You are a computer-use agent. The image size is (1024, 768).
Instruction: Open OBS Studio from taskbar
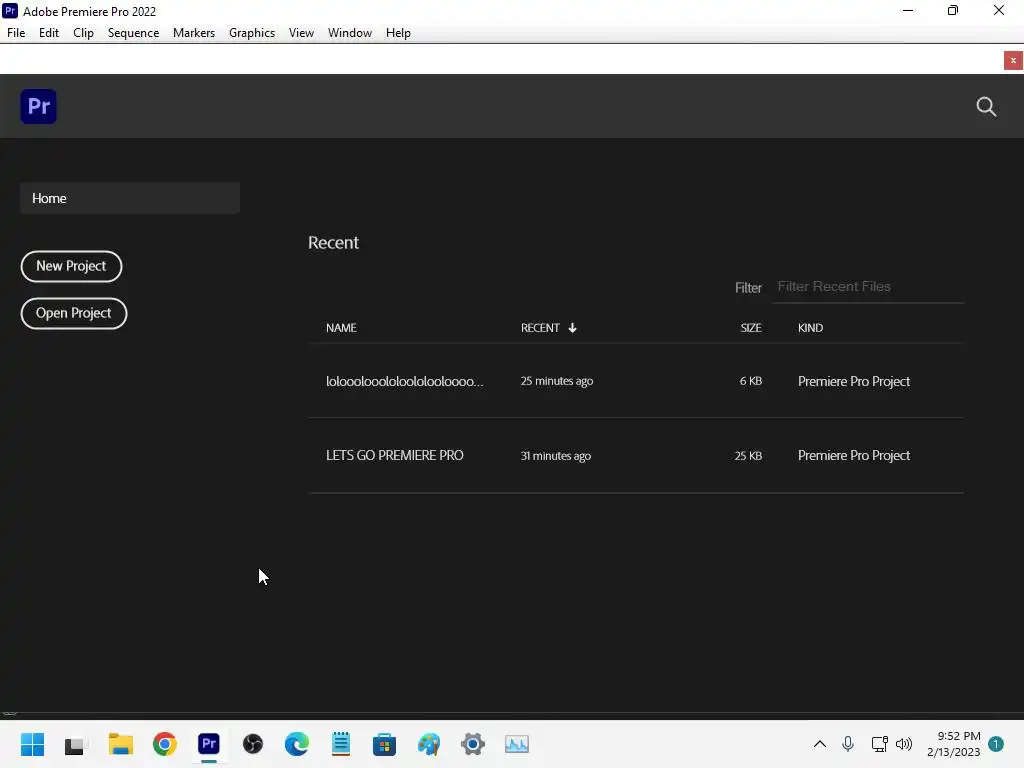tap(253, 744)
